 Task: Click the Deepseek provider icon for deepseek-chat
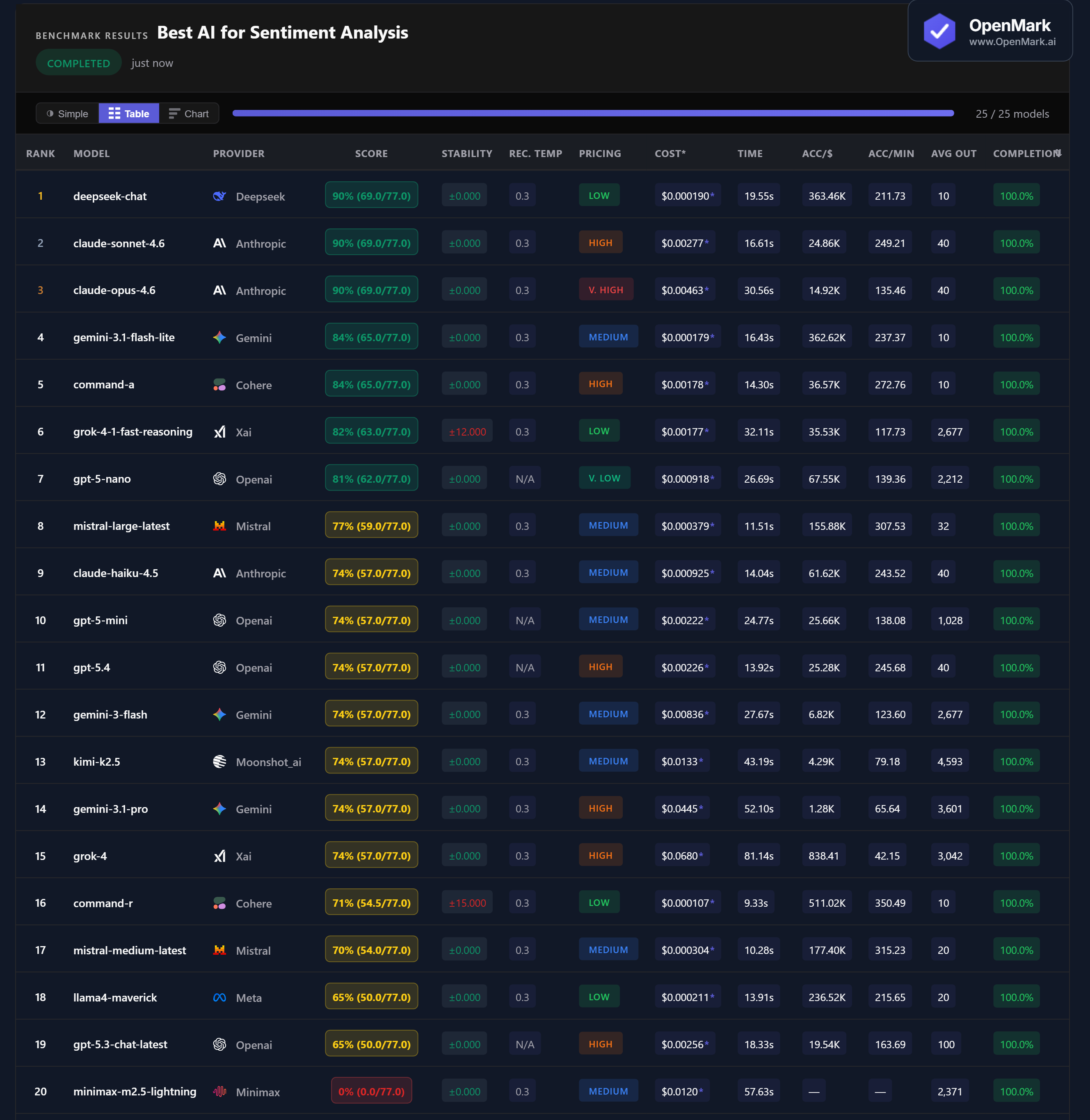coord(219,196)
